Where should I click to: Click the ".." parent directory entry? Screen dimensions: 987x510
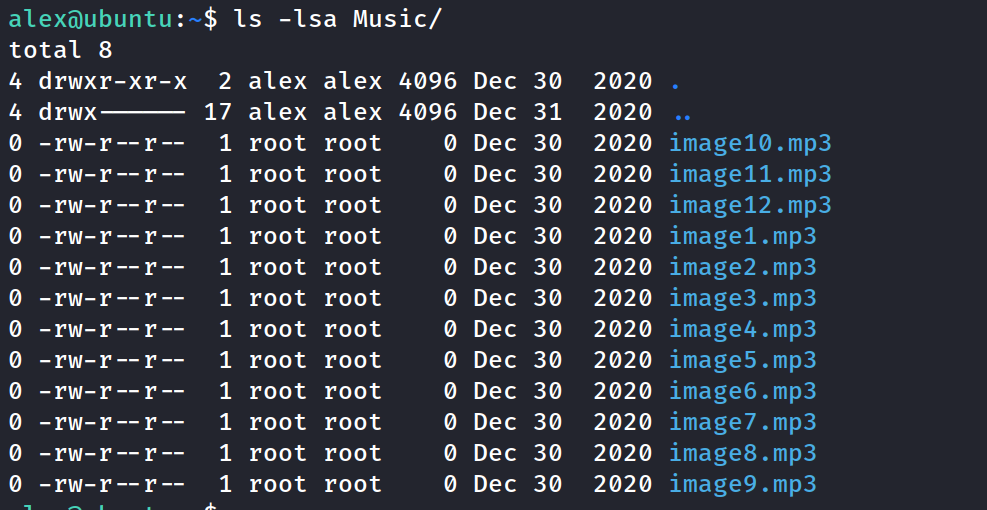pyautogui.click(x=683, y=114)
